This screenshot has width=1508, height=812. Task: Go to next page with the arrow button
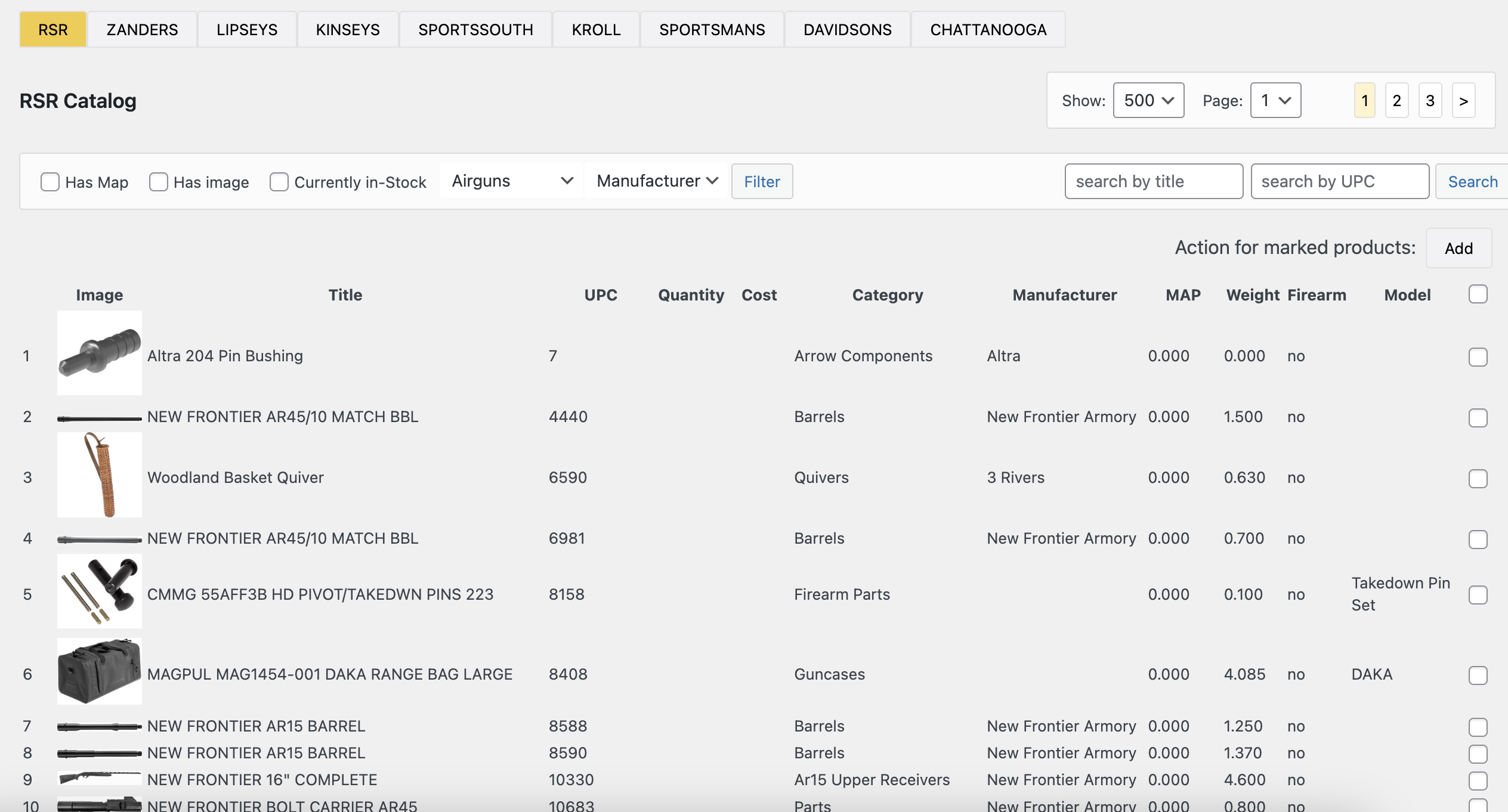(x=1463, y=100)
